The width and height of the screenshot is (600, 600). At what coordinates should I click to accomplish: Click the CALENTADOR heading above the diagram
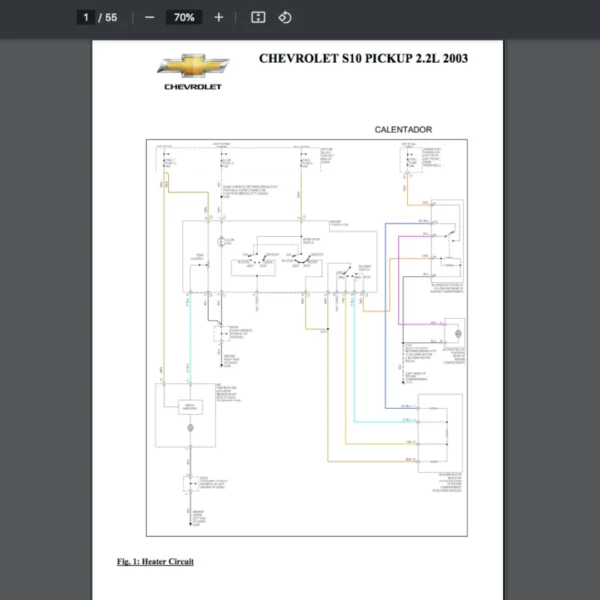coord(403,130)
